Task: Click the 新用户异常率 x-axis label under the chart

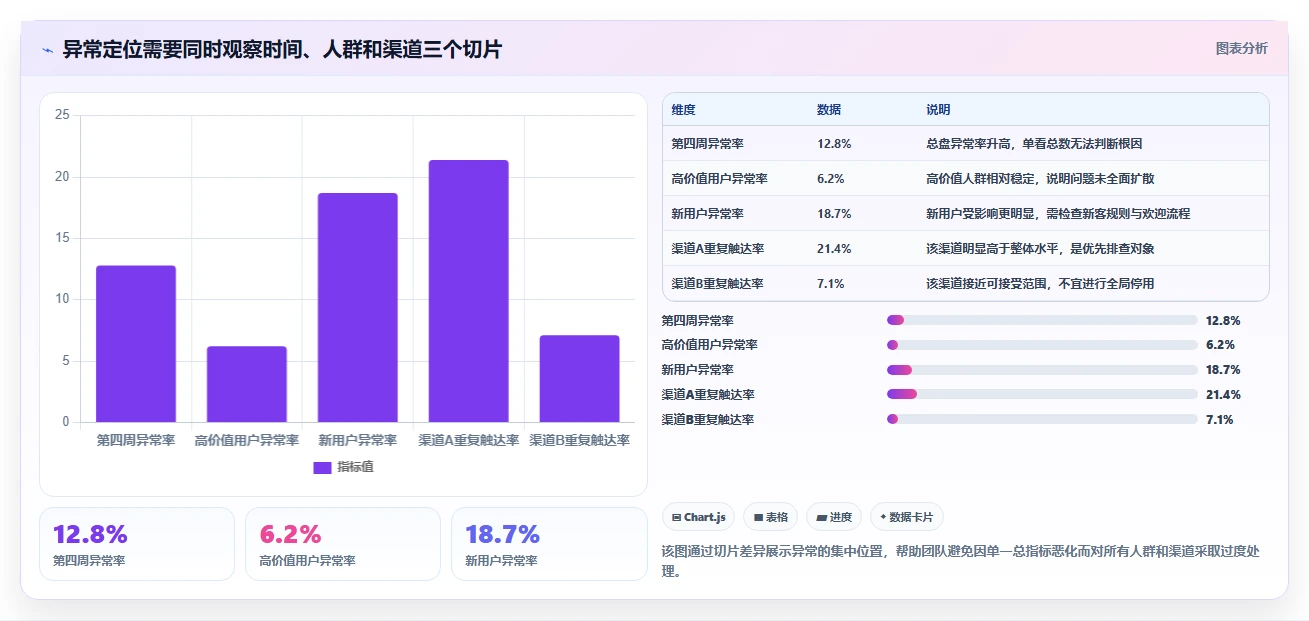Action: [x=358, y=440]
